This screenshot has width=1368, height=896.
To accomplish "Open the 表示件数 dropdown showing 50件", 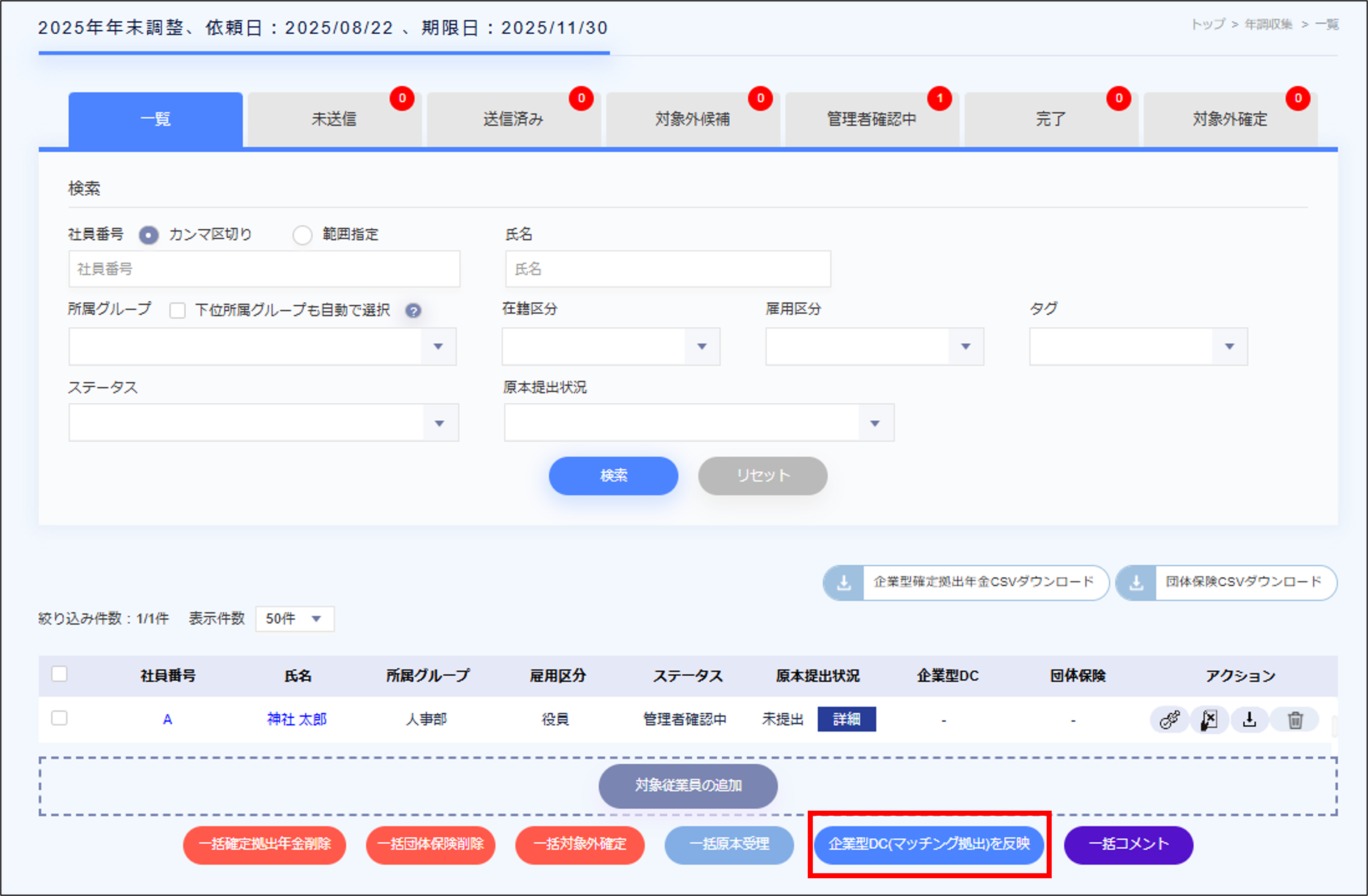I will coord(294,619).
